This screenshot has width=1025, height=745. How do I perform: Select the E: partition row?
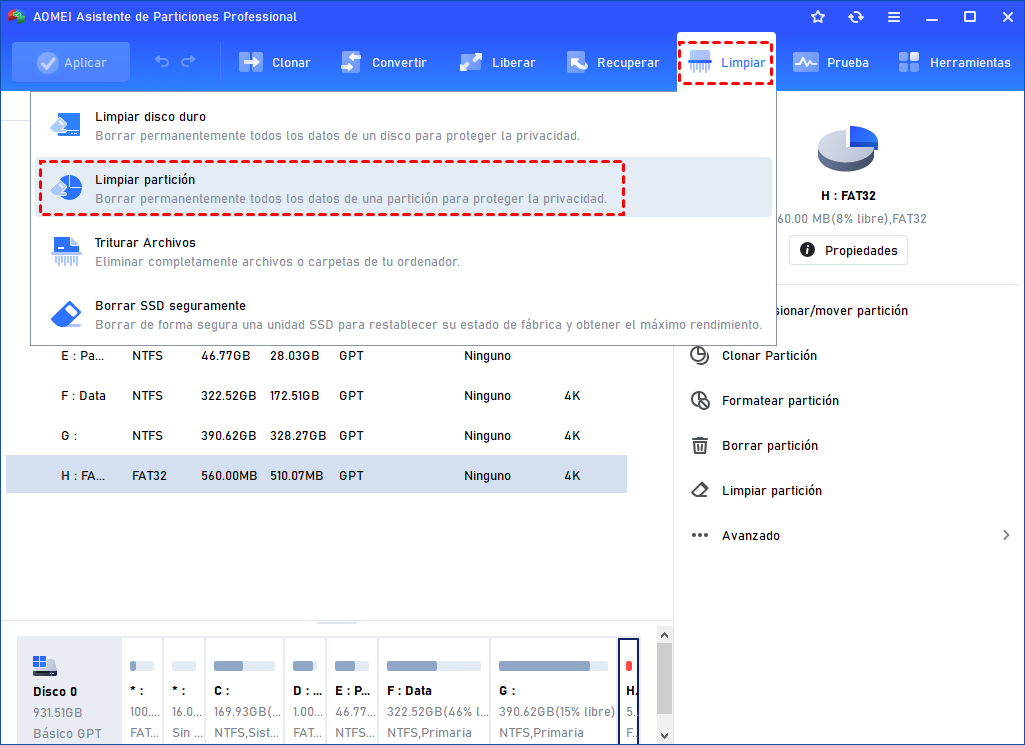[x=316, y=356]
